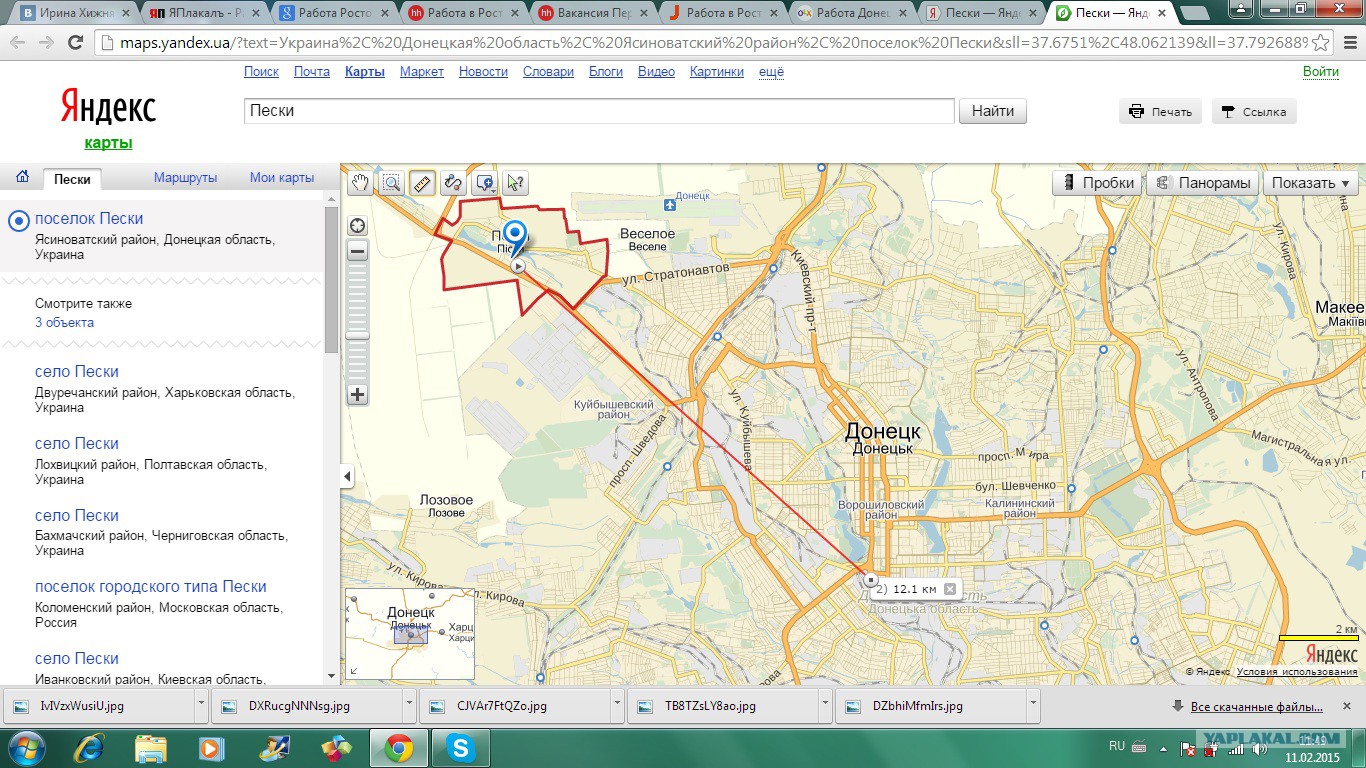This screenshot has height=768, width=1366.
Task: Close the 12.1 км distance label
Action: point(950,589)
